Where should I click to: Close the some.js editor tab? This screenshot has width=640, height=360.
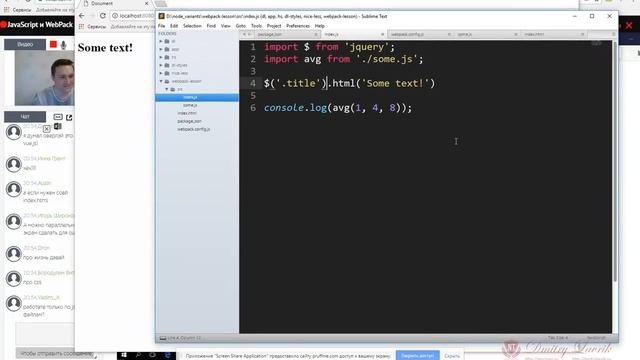click(516, 34)
